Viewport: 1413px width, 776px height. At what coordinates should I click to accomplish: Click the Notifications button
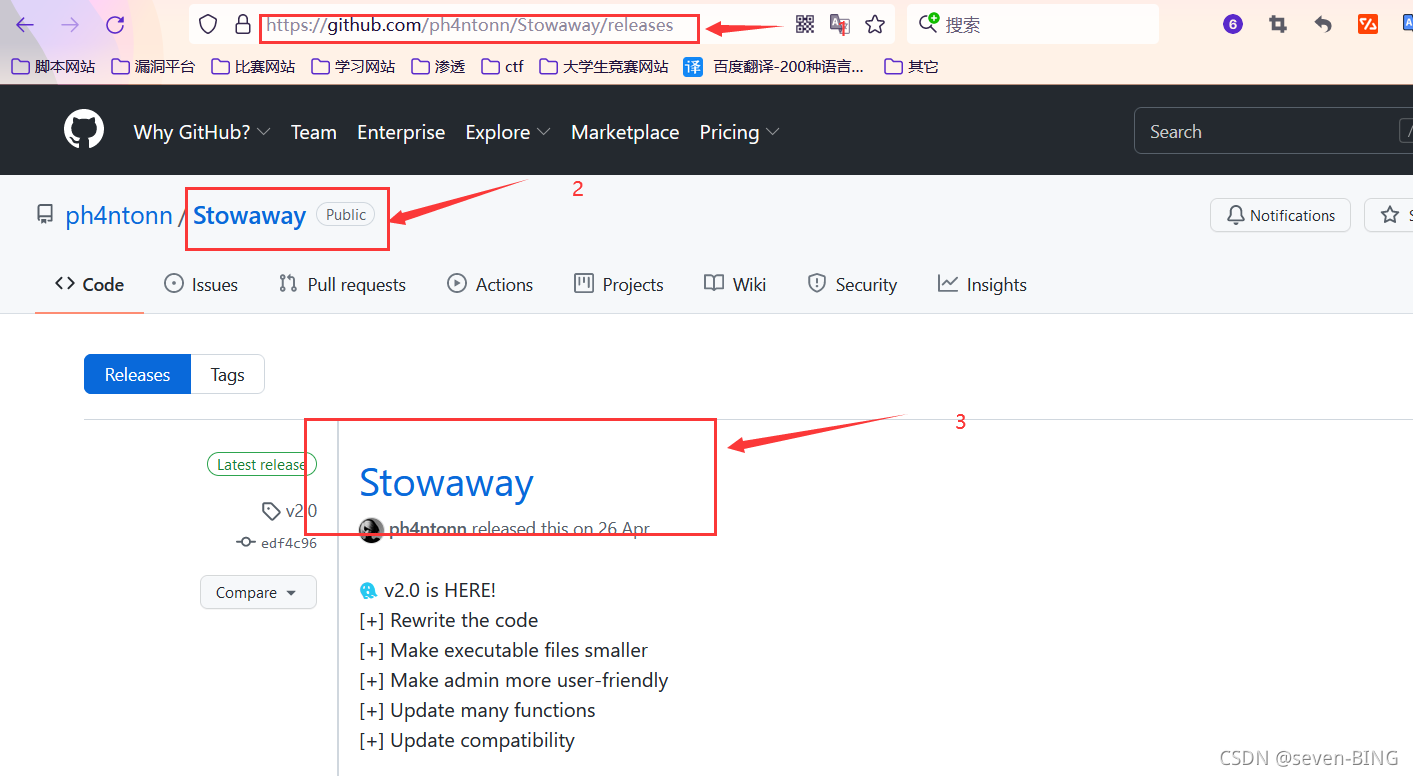point(1280,215)
